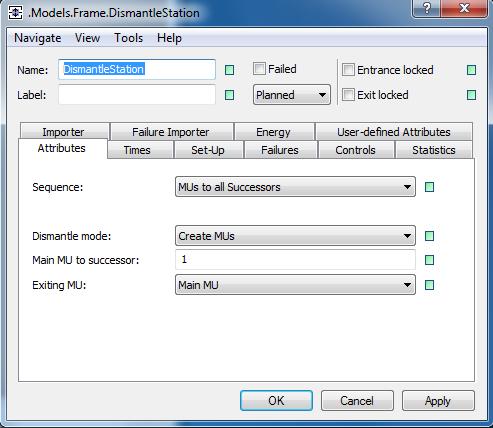The height and width of the screenshot is (428, 493).
Task: Toggle the green inheritance square next to Name
Action: click(x=229, y=70)
